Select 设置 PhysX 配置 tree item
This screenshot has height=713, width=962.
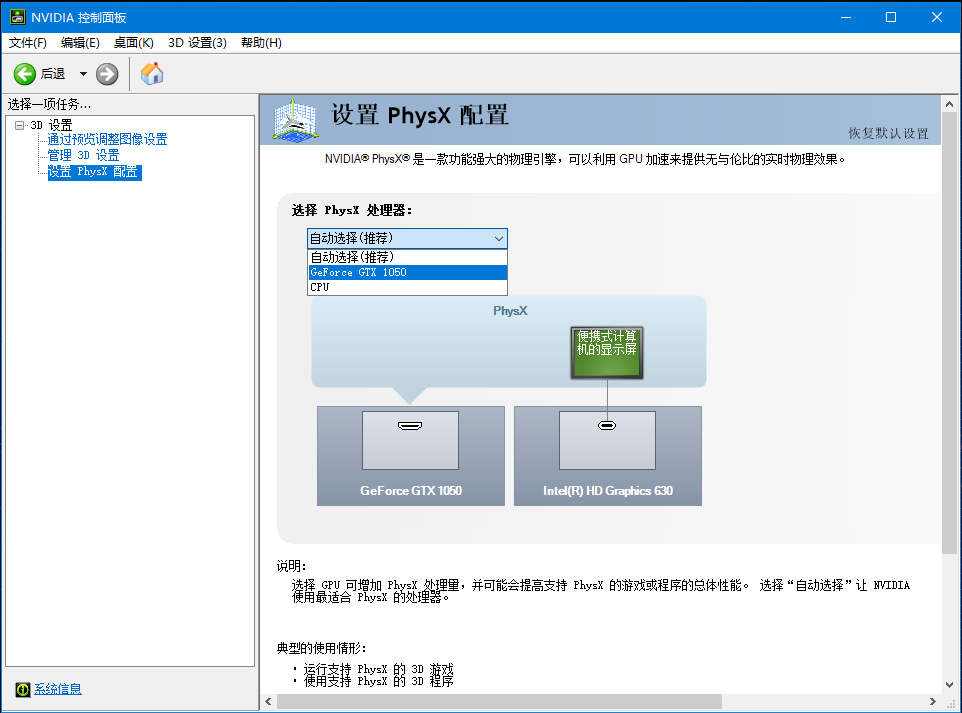point(94,172)
